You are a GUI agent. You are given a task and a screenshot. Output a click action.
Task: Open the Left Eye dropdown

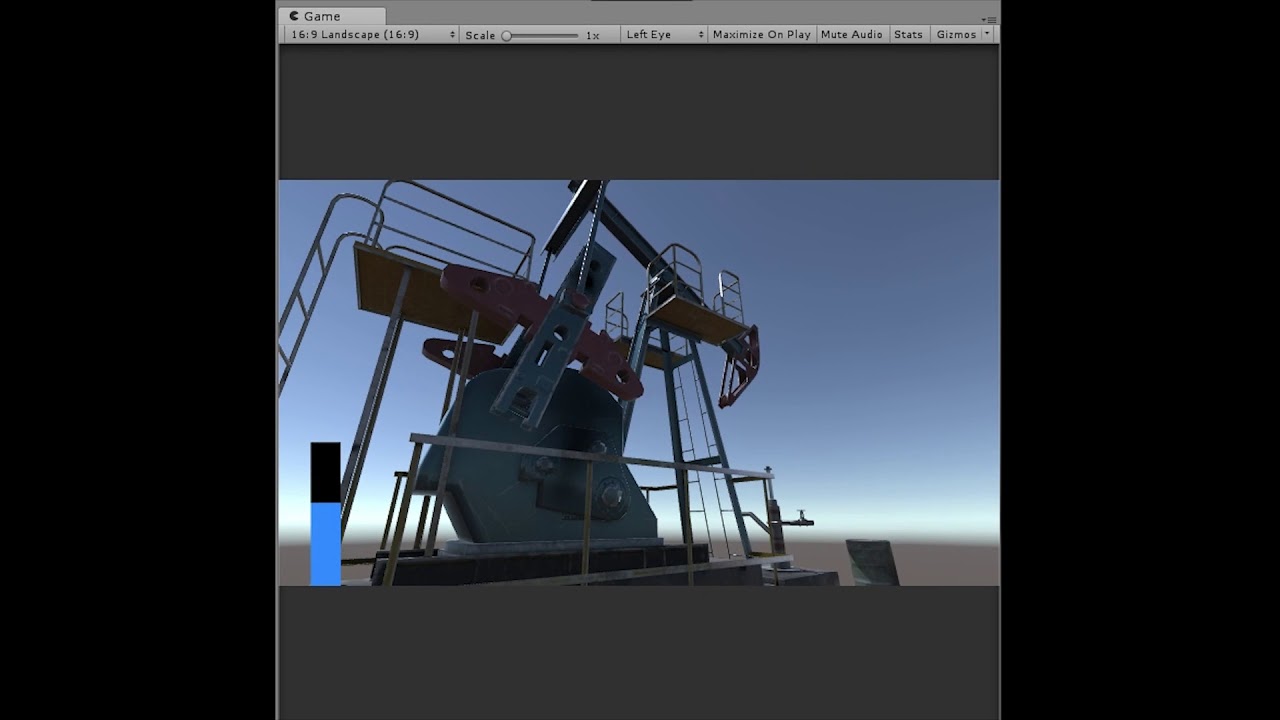click(x=664, y=34)
